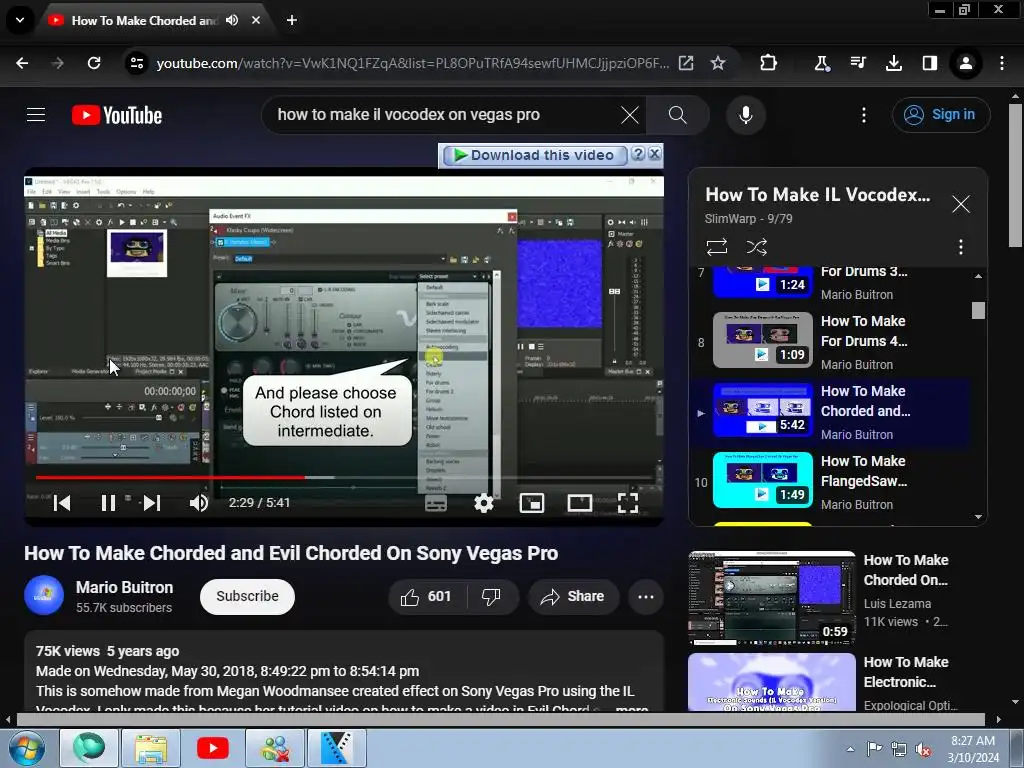
Task: Play playlist video For Drums 4
Action: 829,342
